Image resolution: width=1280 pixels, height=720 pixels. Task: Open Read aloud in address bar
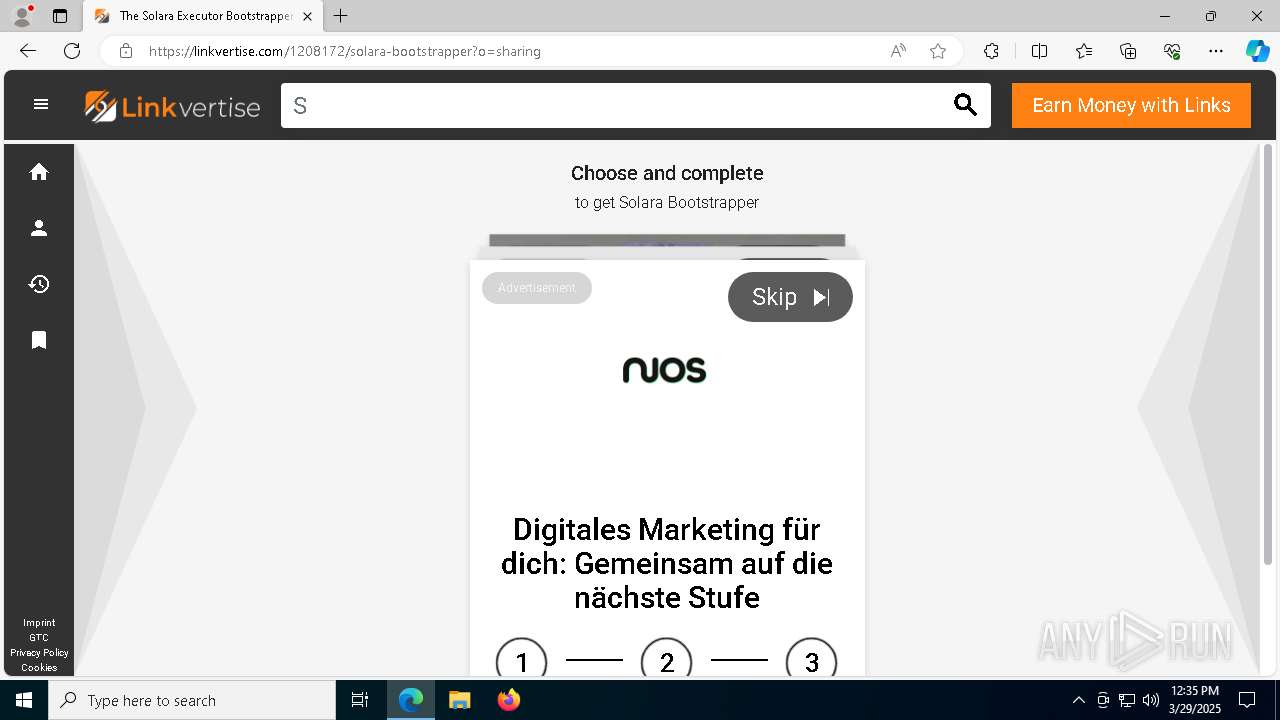898,51
